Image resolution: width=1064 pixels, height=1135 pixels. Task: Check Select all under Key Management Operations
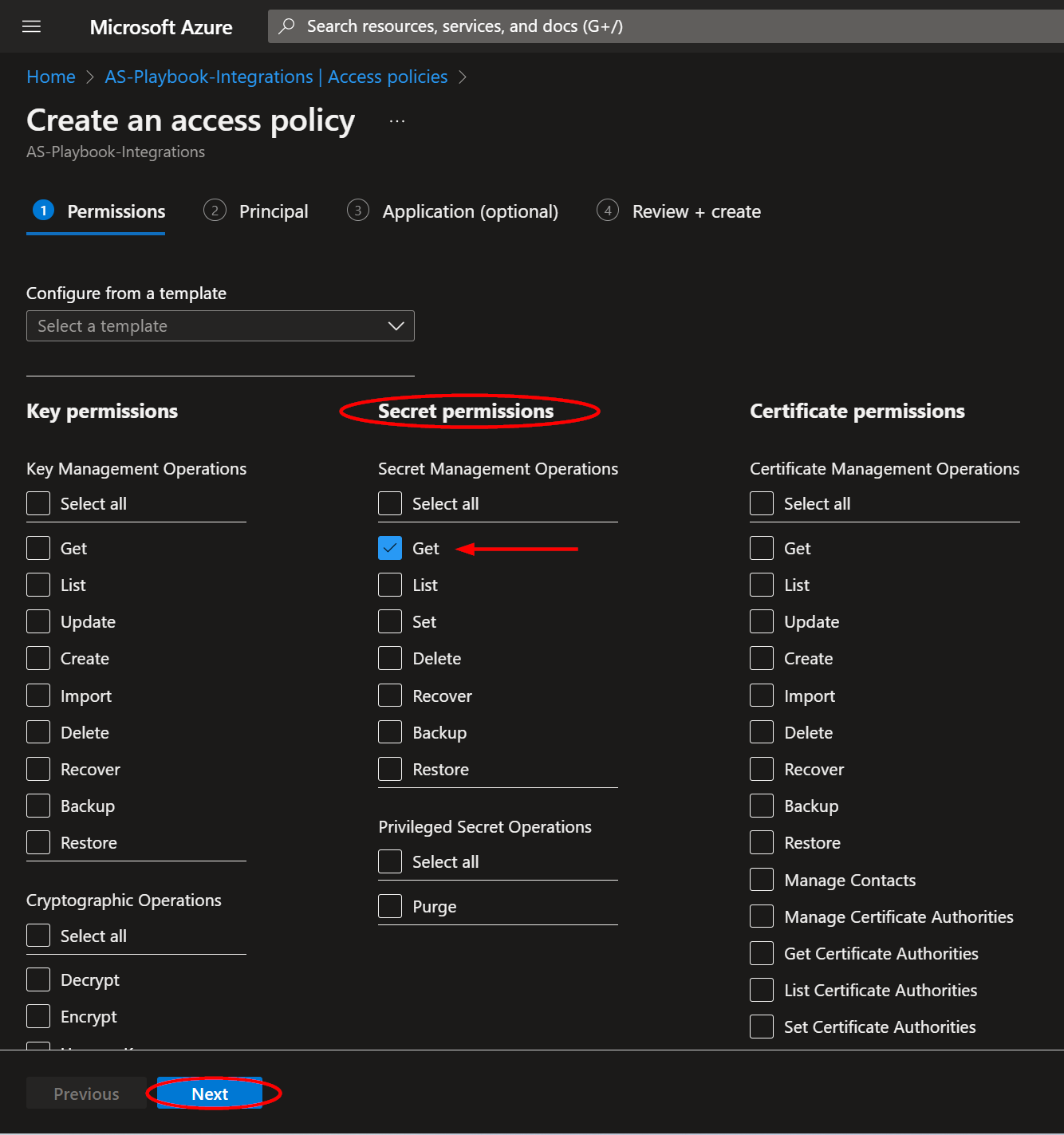38,504
